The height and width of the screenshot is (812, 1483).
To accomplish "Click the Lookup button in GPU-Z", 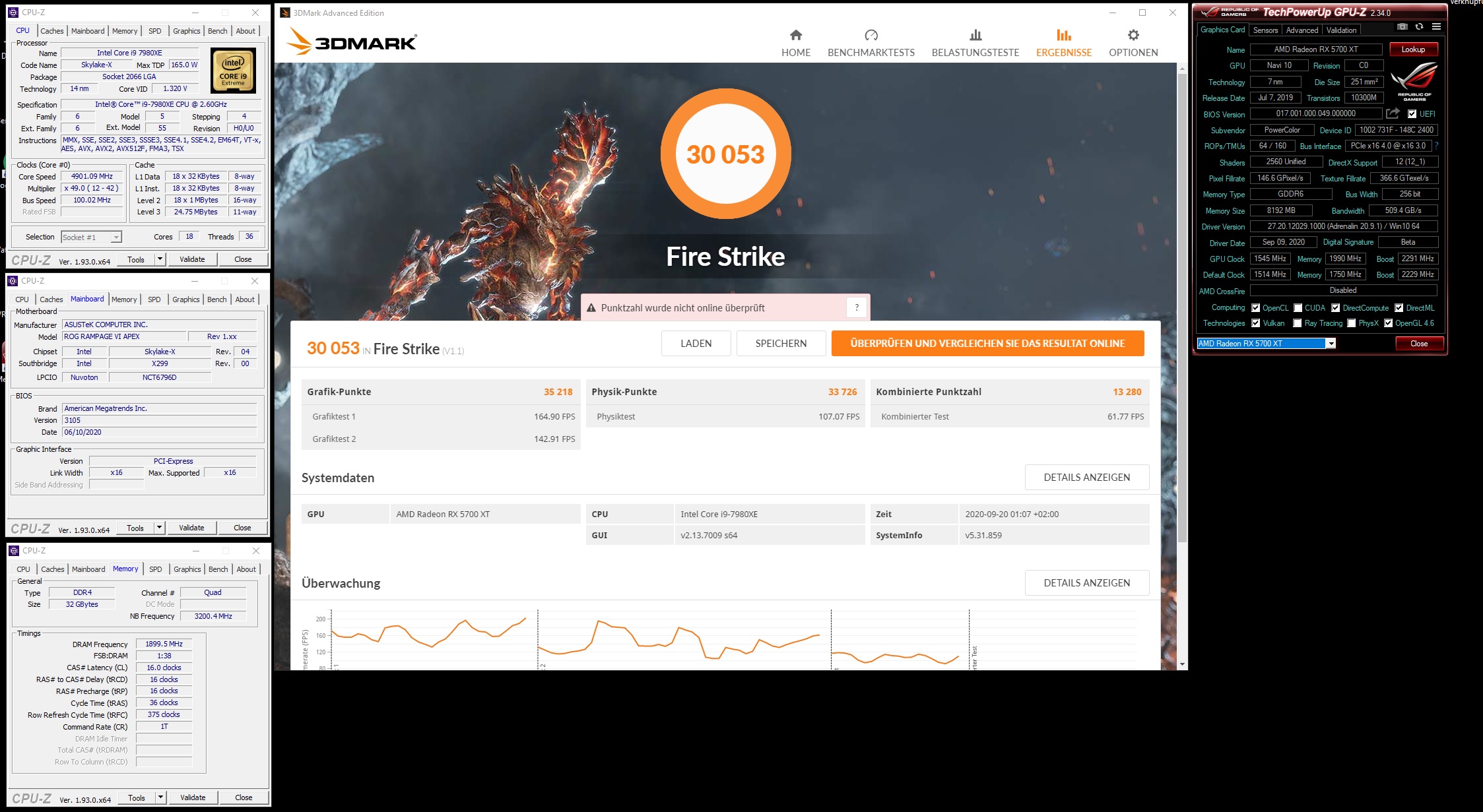I will pos(1413,49).
